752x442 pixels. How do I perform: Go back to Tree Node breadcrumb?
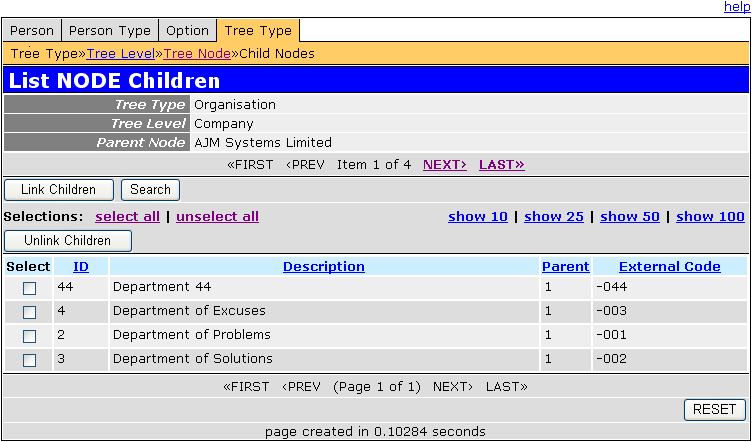(197, 53)
